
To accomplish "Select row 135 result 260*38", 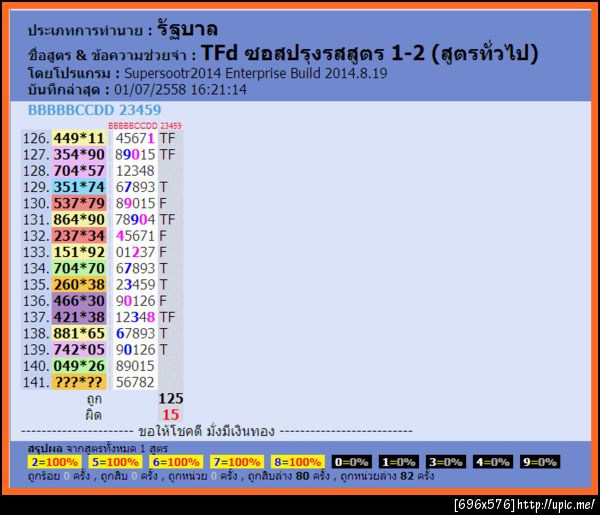I will pyautogui.click(x=79, y=285).
